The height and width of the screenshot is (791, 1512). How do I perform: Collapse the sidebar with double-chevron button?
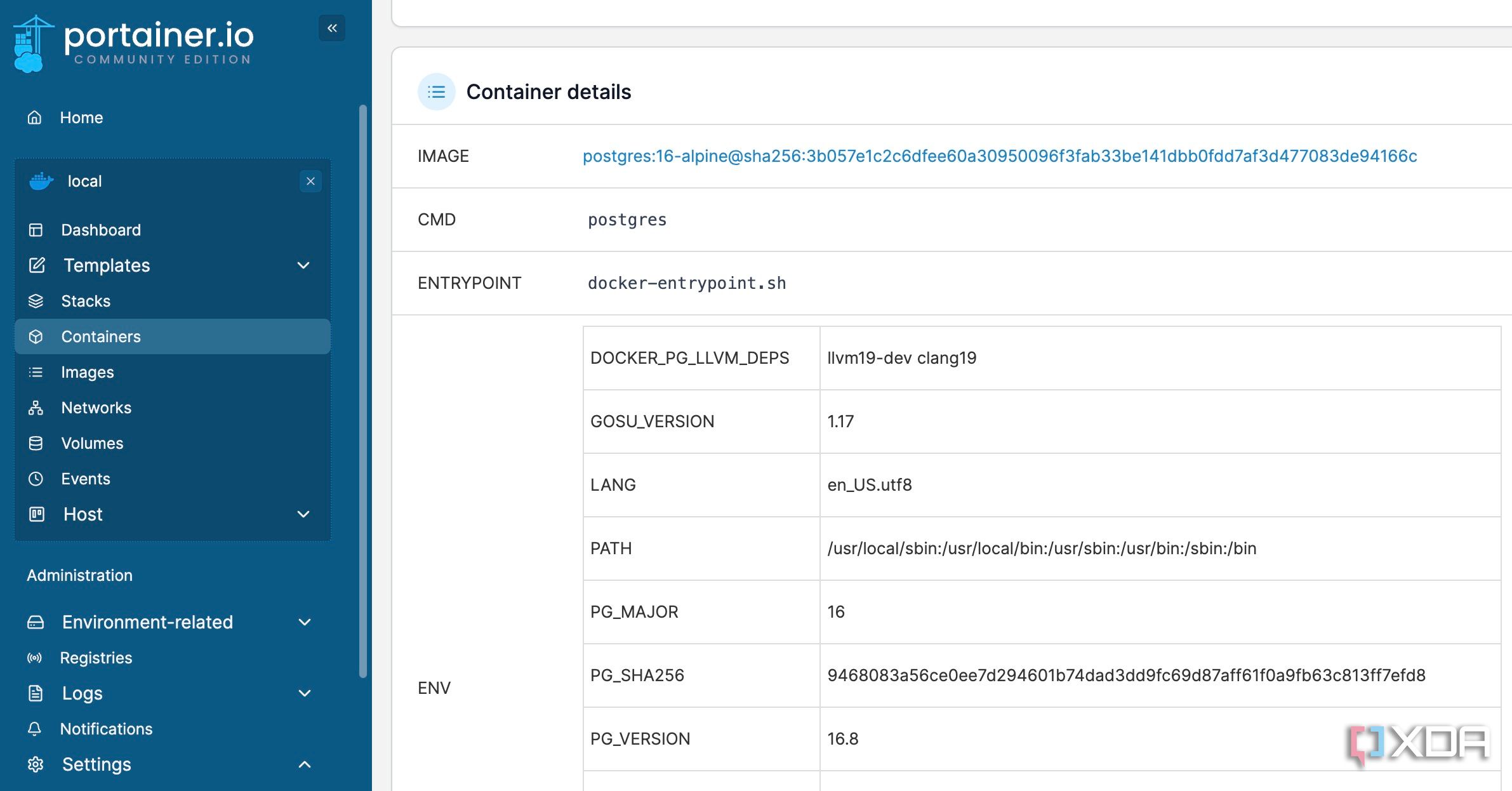click(x=332, y=28)
